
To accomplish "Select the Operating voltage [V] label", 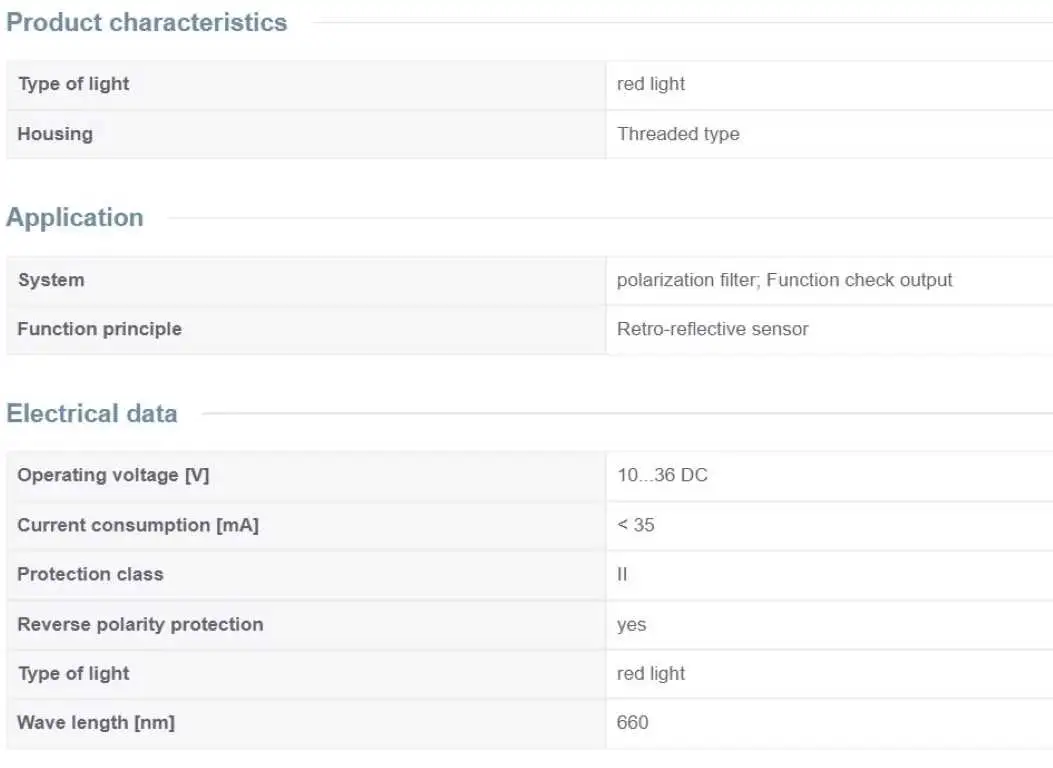I will (x=113, y=475).
